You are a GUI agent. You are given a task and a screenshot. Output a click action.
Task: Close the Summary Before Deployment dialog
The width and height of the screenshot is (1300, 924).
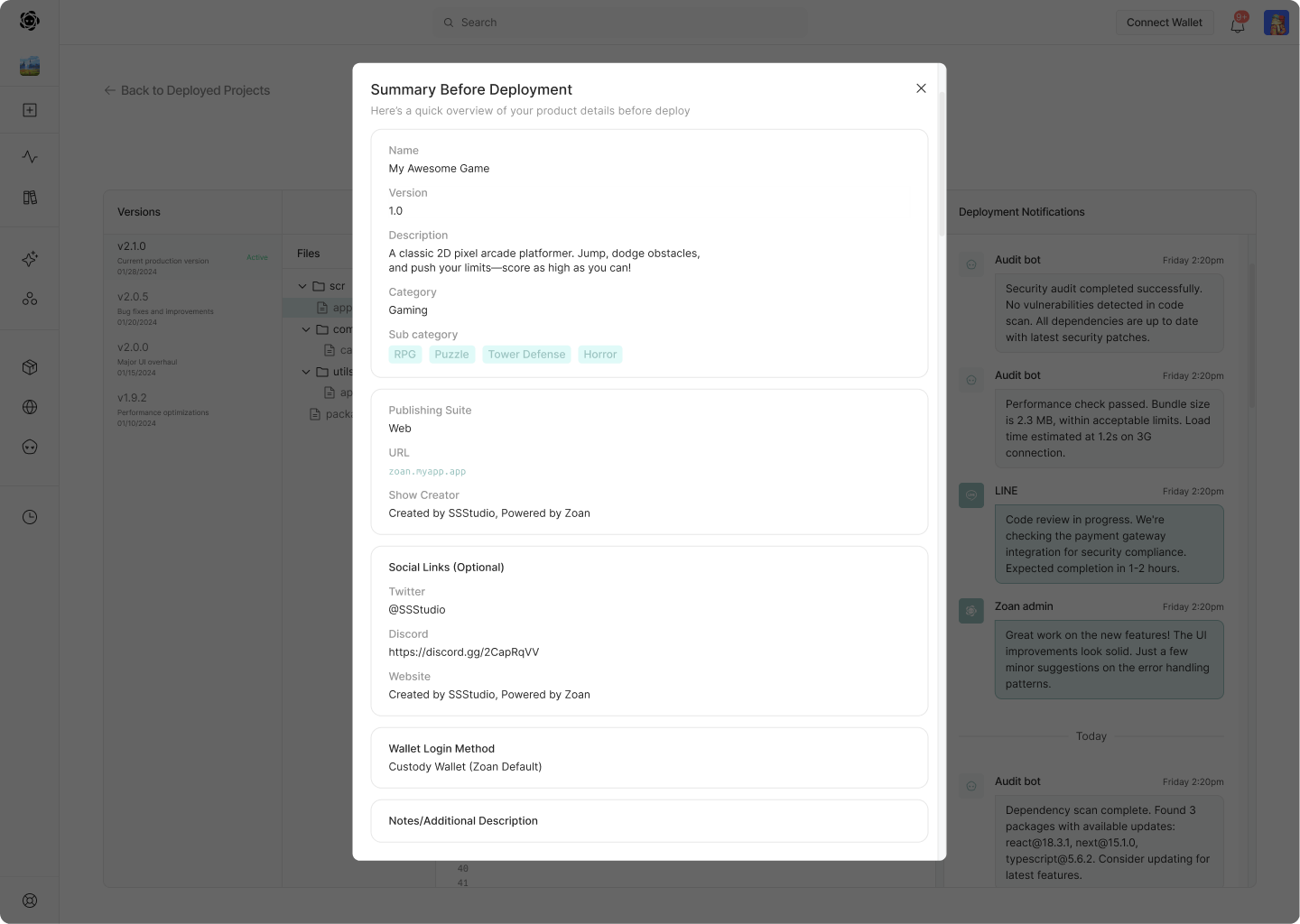tap(921, 88)
